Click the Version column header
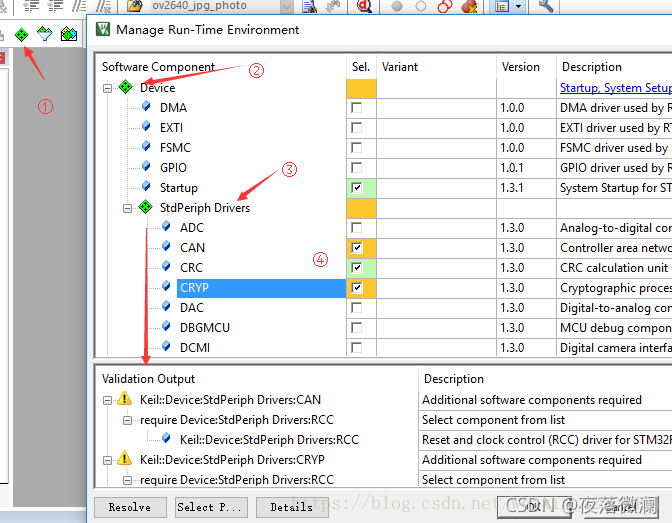The image size is (672, 523). coord(520,67)
